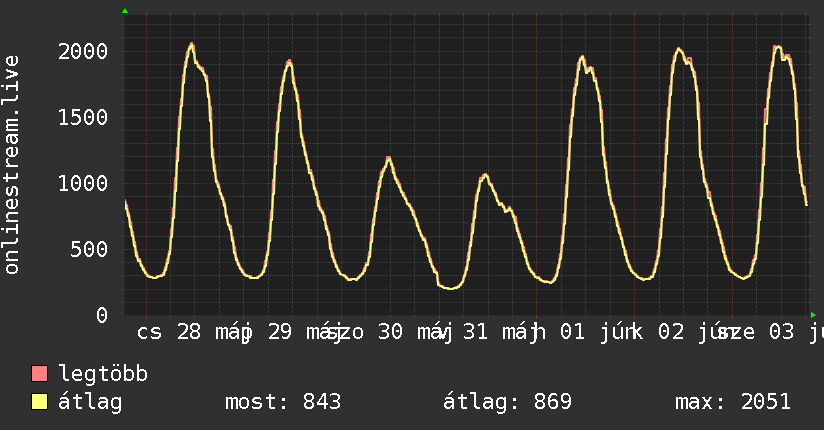Select the átlag legend label beside yellow swatch
824x430 pixels.
[90, 403]
